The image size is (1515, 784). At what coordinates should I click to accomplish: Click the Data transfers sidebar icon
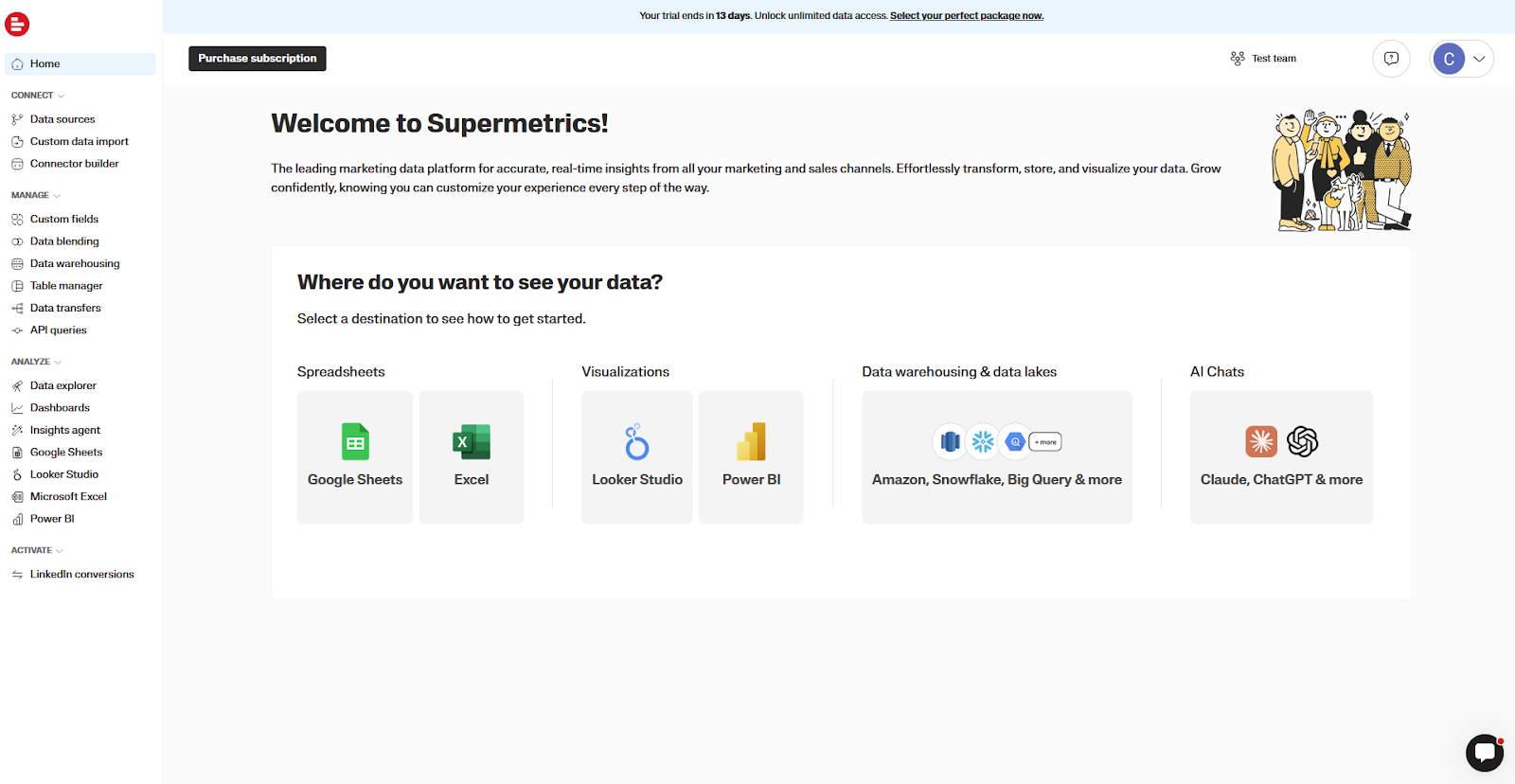click(17, 308)
